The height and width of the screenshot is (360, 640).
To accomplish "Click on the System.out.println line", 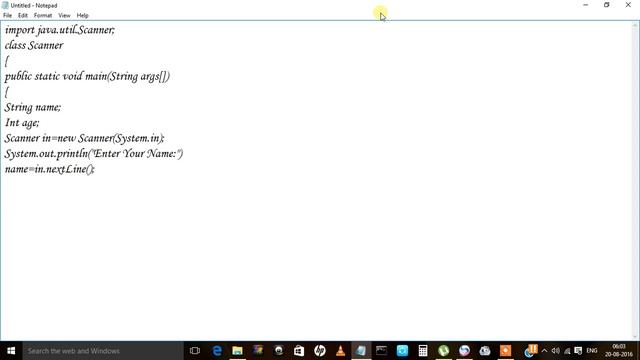I will pos(93,154).
